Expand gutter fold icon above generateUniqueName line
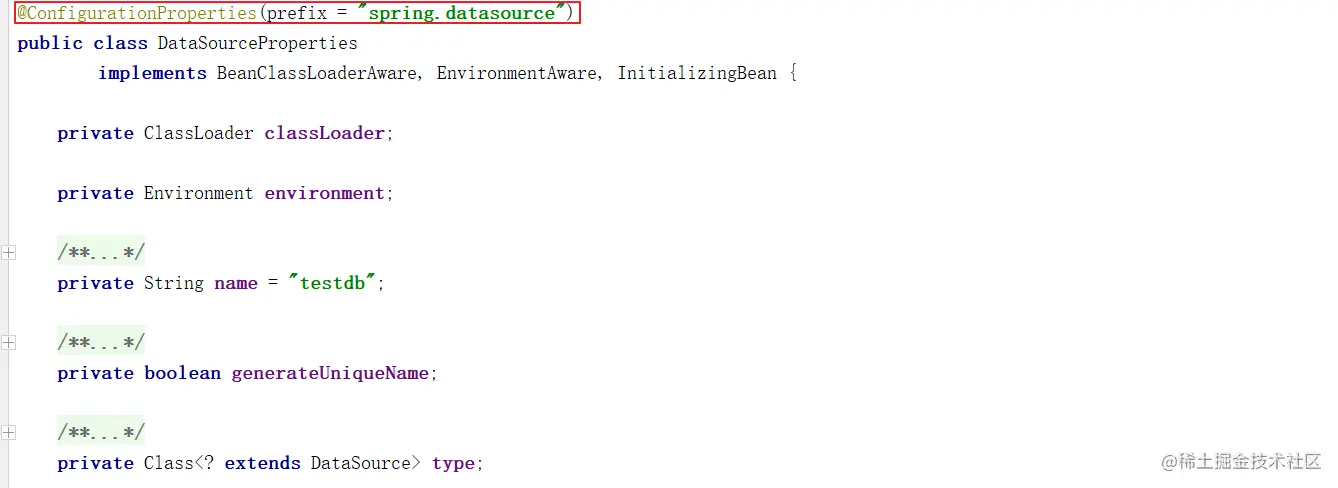 pyautogui.click(x=8, y=343)
